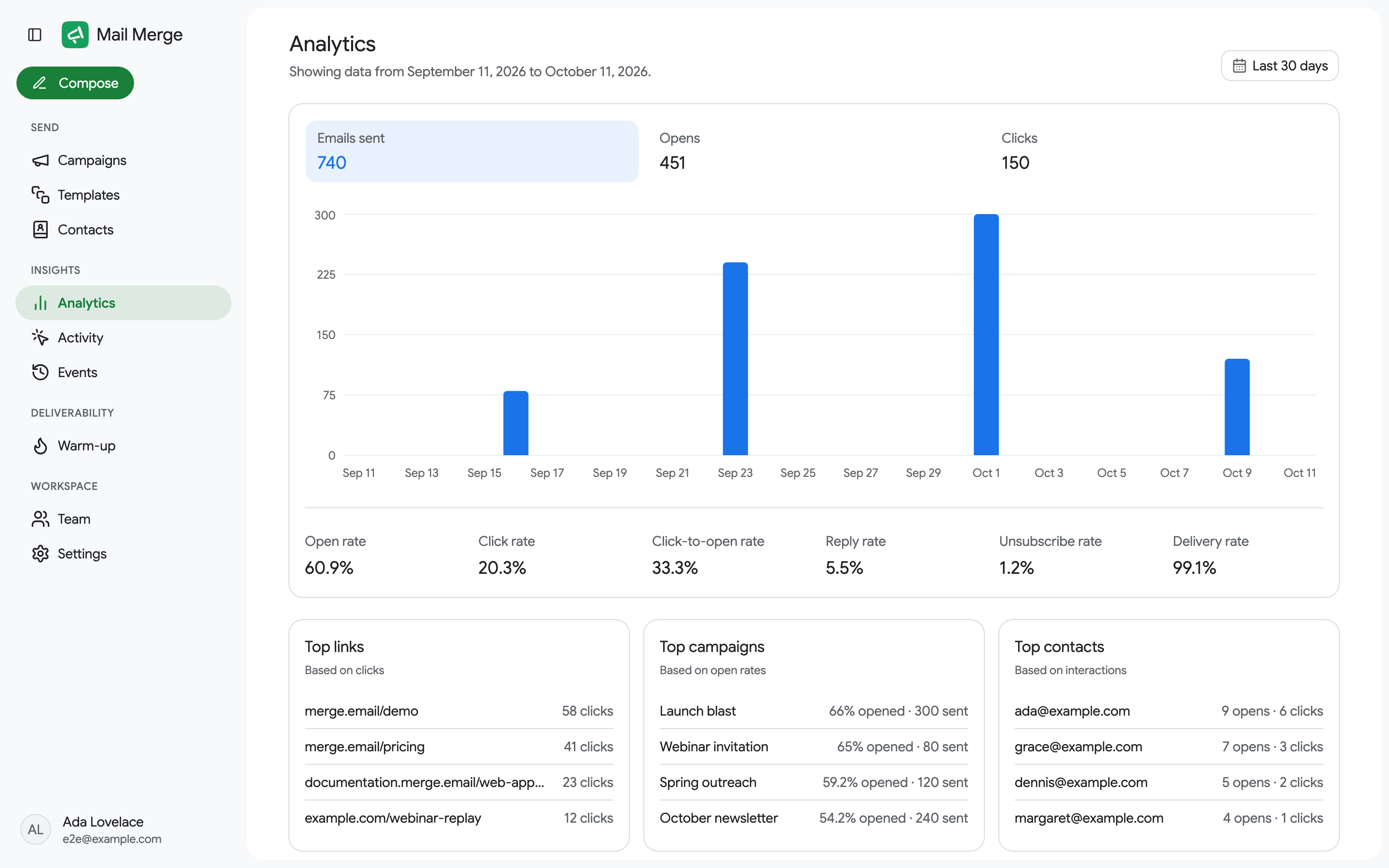This screenshot has height=868, width=1389.
Task: Click the Delivery rate value 99.1%
Action: (x=1195, y=568)
